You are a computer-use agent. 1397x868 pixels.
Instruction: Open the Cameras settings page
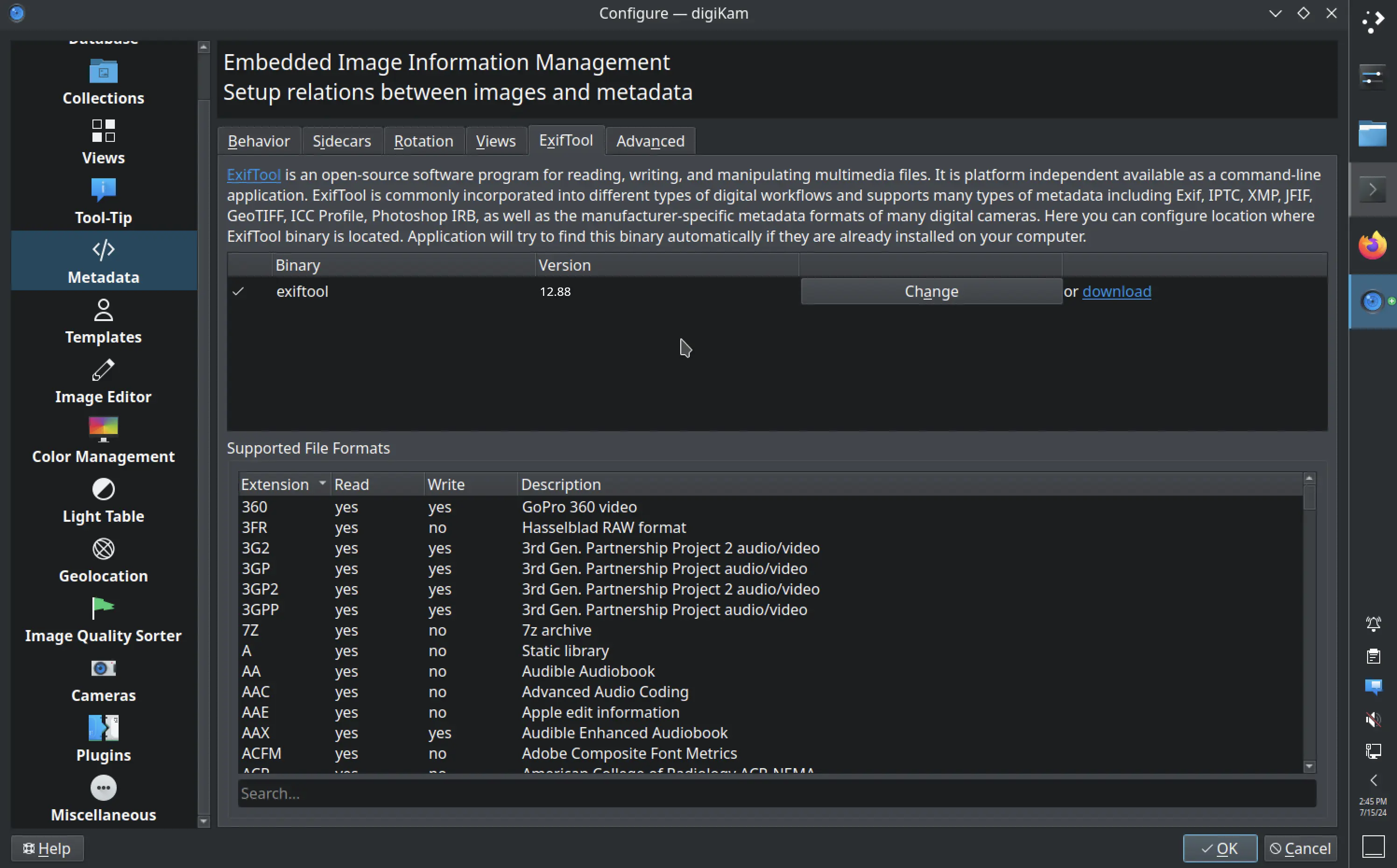[x=103, y=680]
